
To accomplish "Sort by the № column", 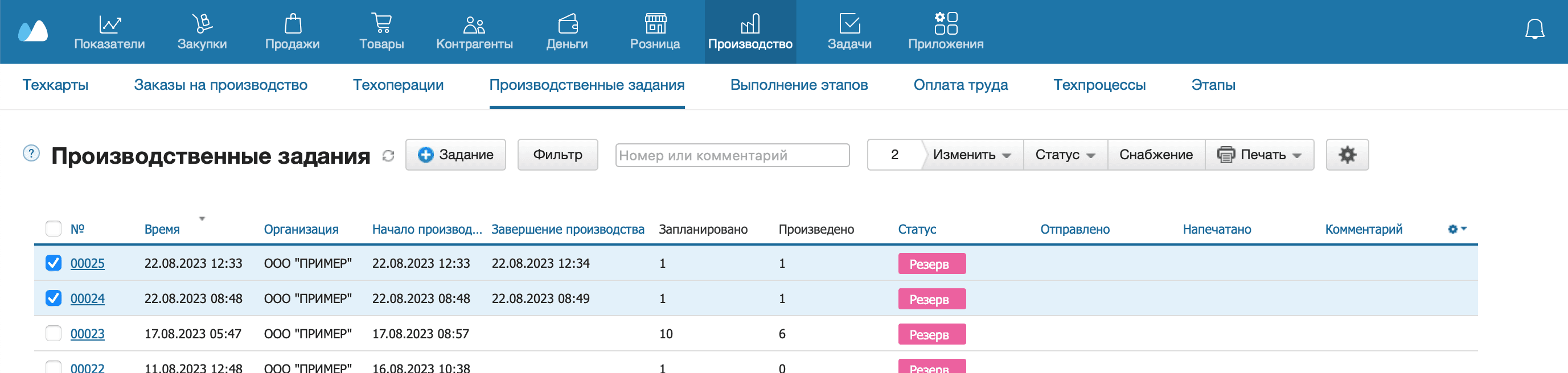I will [x=77, y=229].
